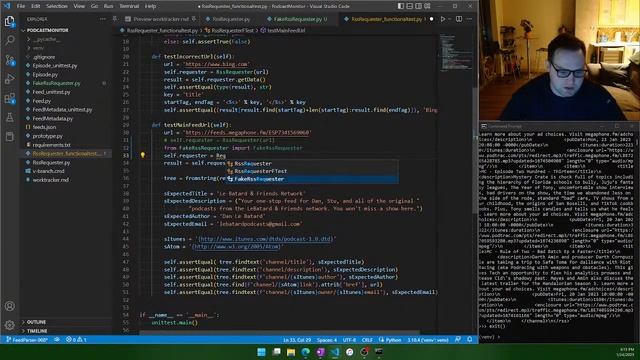Open the itunes.com DTD link in code

(x=265, y=239)
